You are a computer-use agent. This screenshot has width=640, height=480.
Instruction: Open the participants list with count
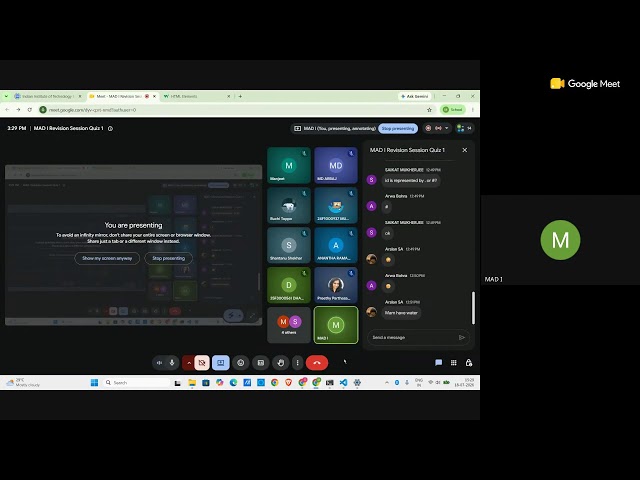pos(464,128)
